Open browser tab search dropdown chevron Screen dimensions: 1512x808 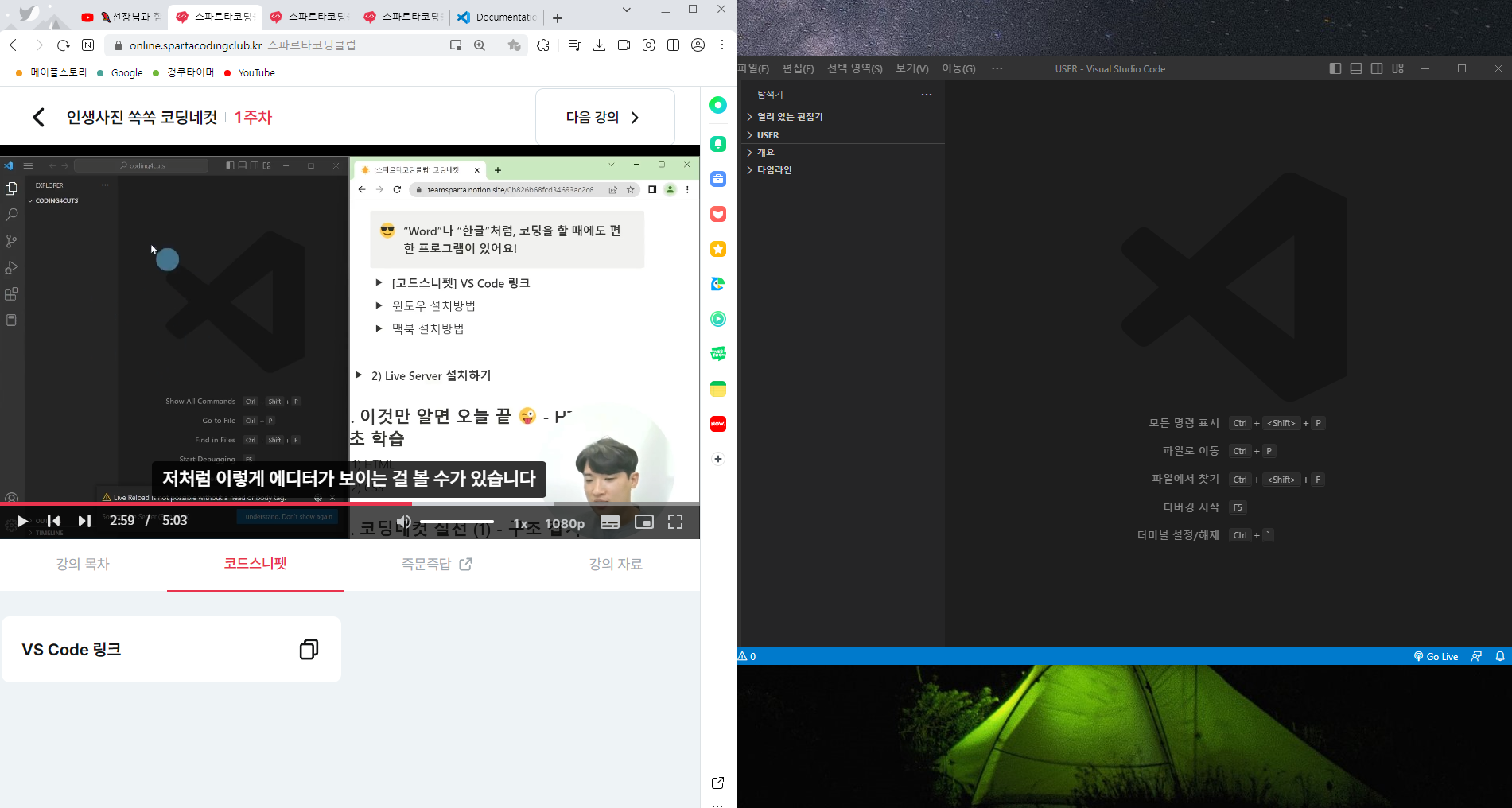627,10
